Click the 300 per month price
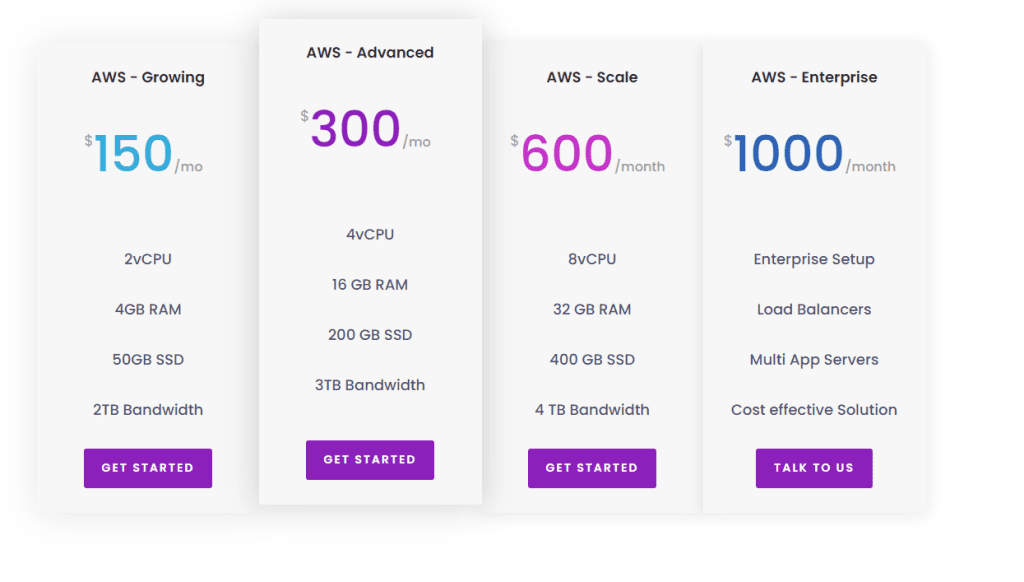The image size is (1024, 582). point(356,129)
